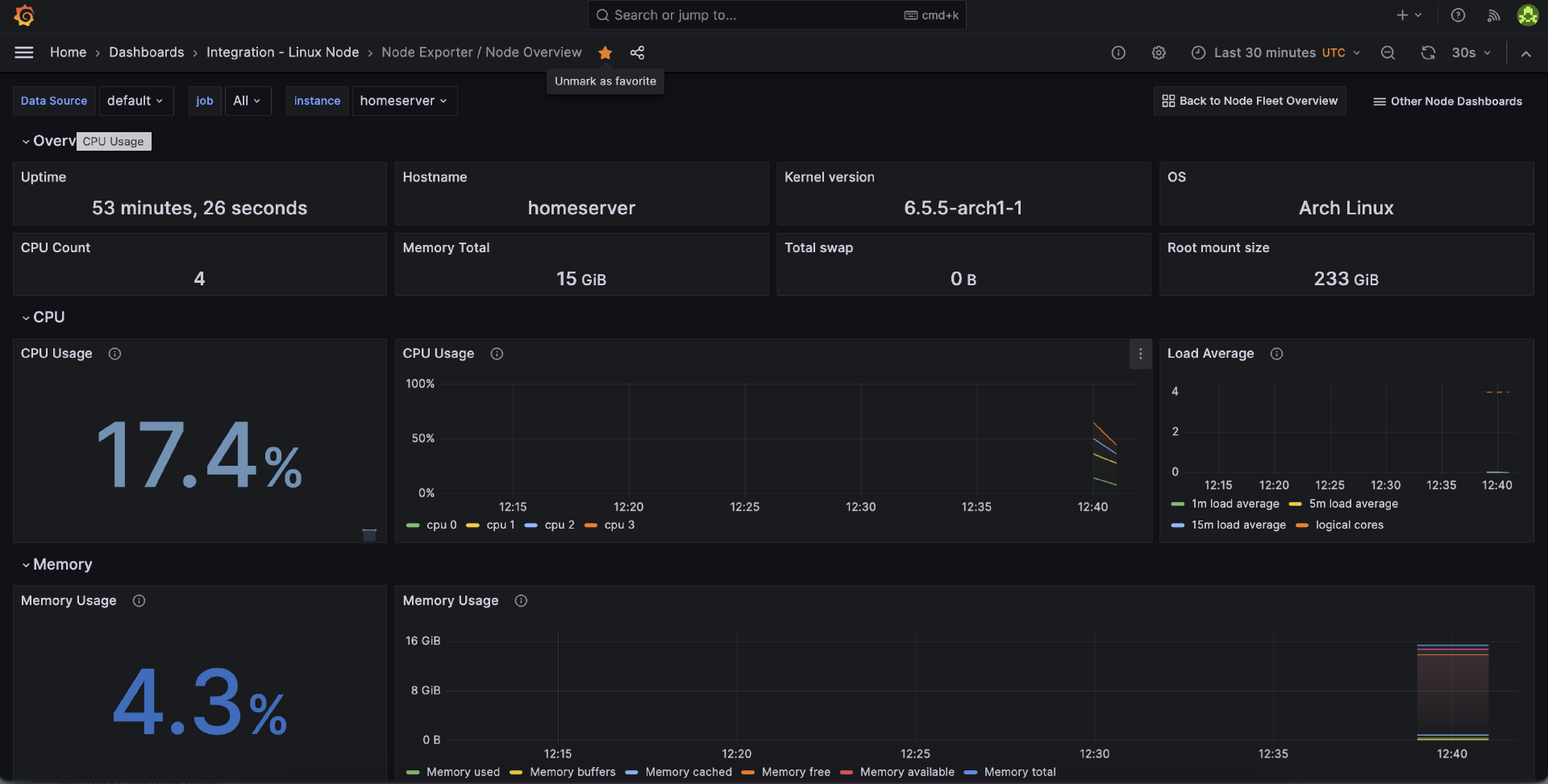The width and height of the screenshot is (1548, 784).
Task: Click the zoom out time range icon
Action: tap(1388, 52)
